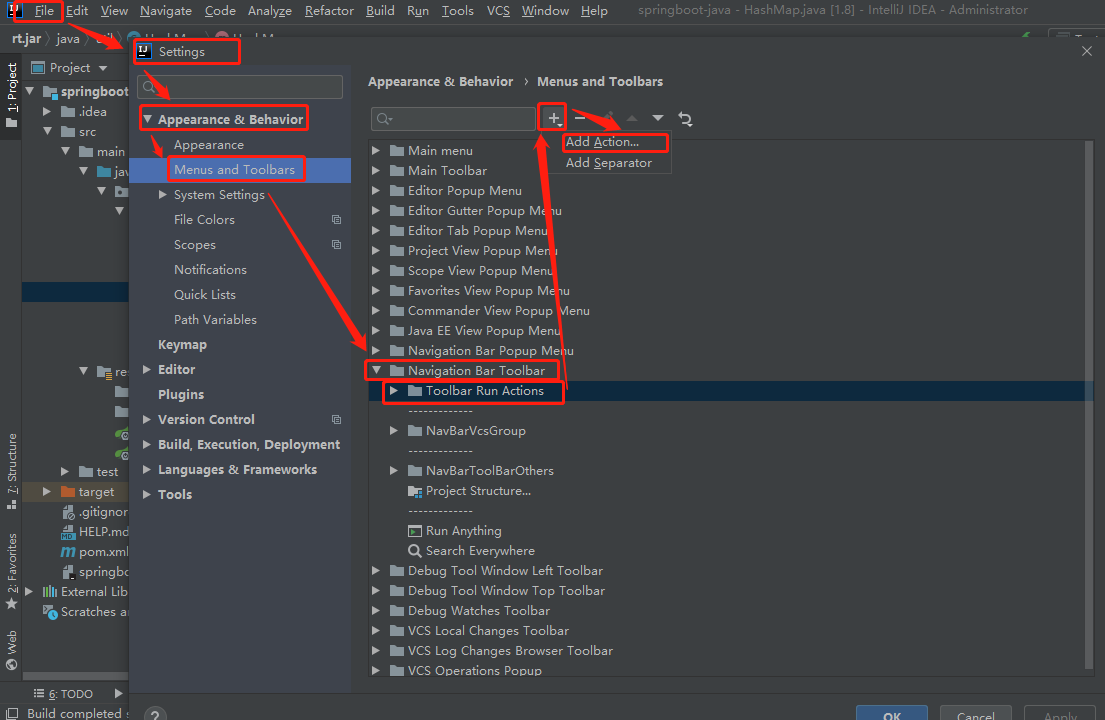Click the help question mark button

point(155,714)
